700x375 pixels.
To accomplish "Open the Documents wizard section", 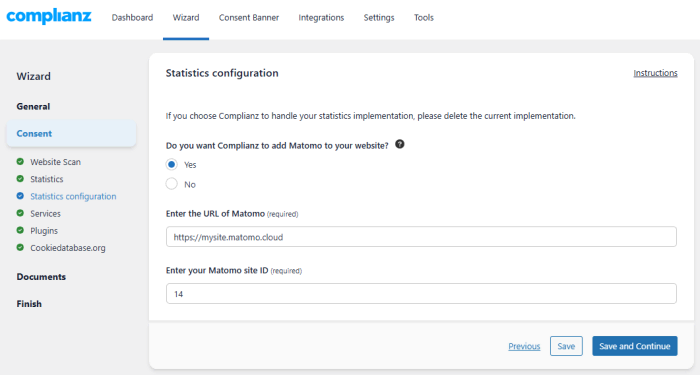I will [x=41, y=277].
